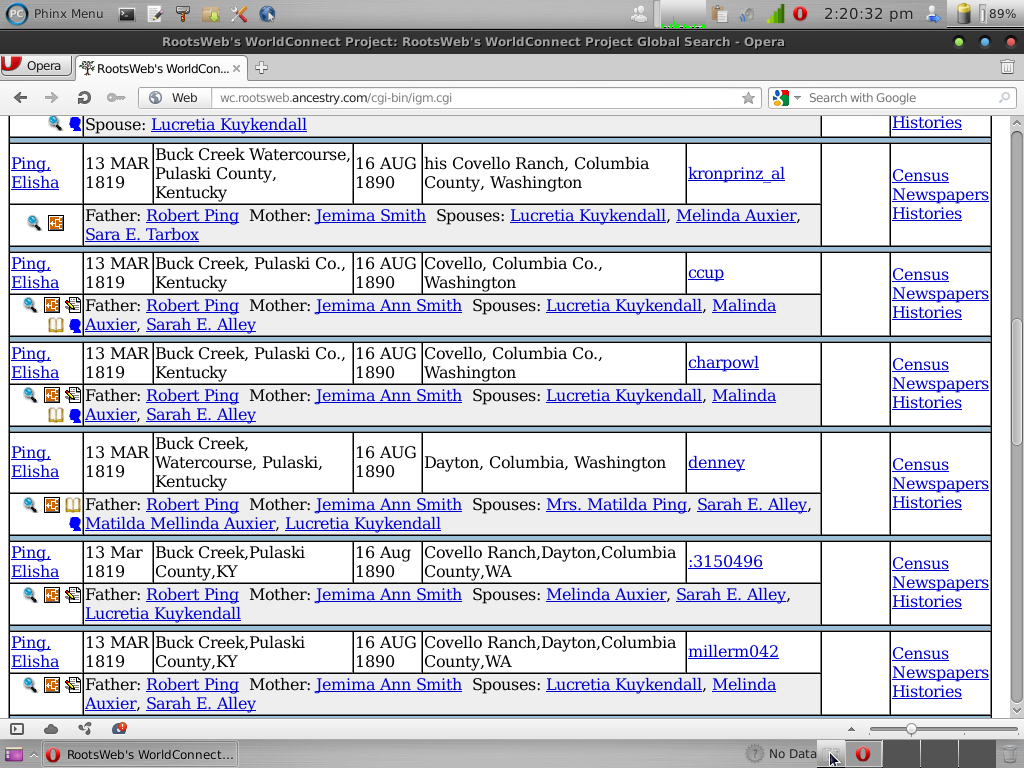Click the search magnifier in search box
The height and width of the screenshot is (768, 1024).
[1004, 98]
